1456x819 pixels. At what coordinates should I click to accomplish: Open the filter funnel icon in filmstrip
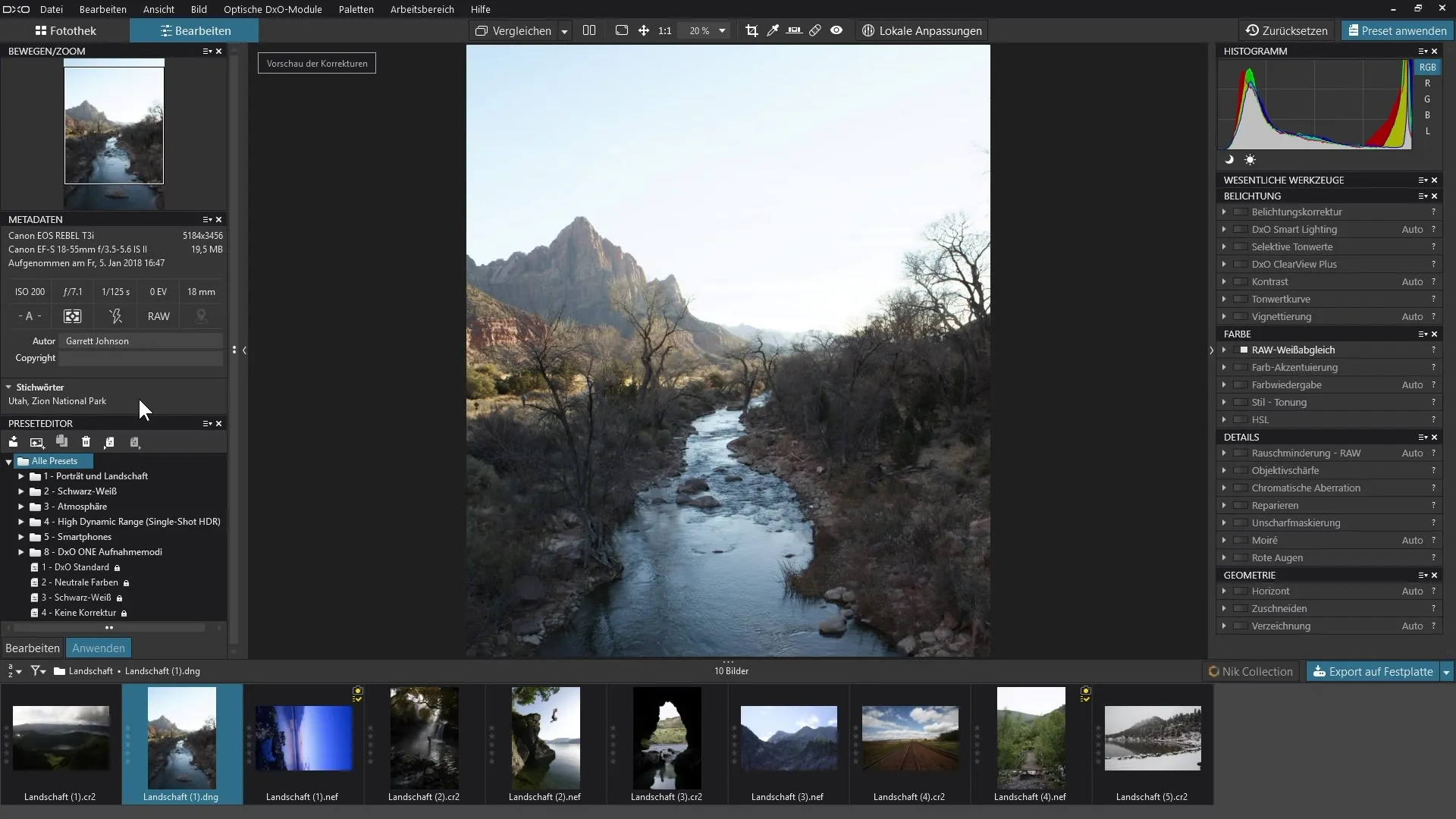pyautogui.click(x=38, y=671)
